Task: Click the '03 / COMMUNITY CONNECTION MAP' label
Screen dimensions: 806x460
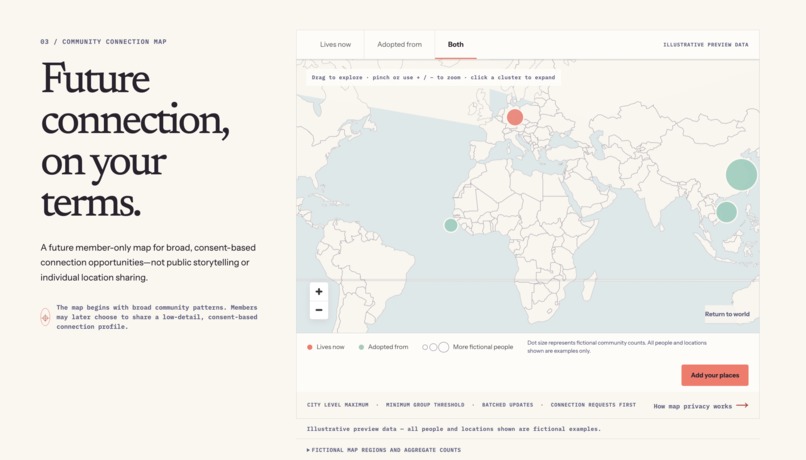Action: (103, 42)
